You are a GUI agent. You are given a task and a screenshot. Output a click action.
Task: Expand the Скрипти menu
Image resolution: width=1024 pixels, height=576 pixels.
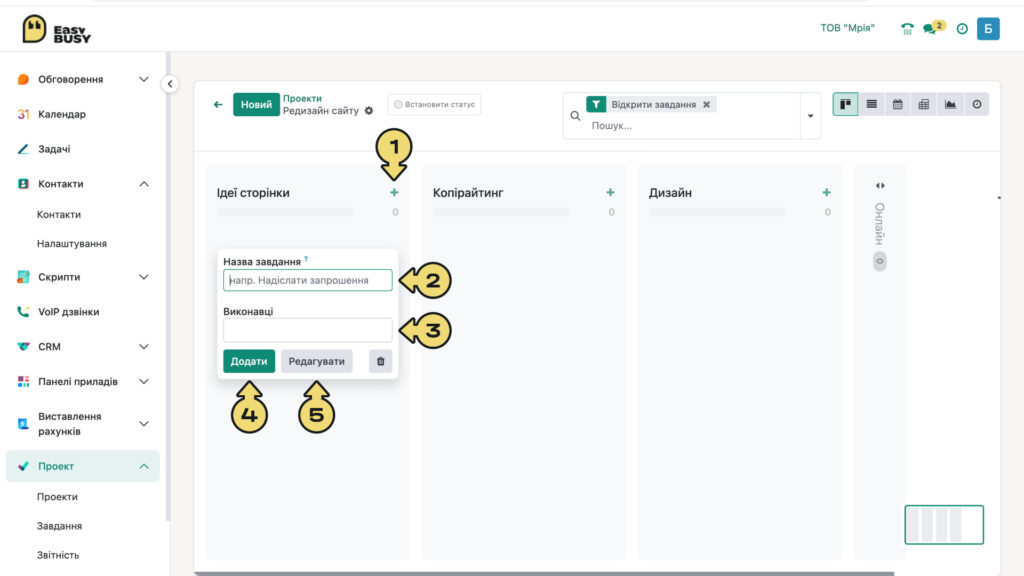(144, 277)
